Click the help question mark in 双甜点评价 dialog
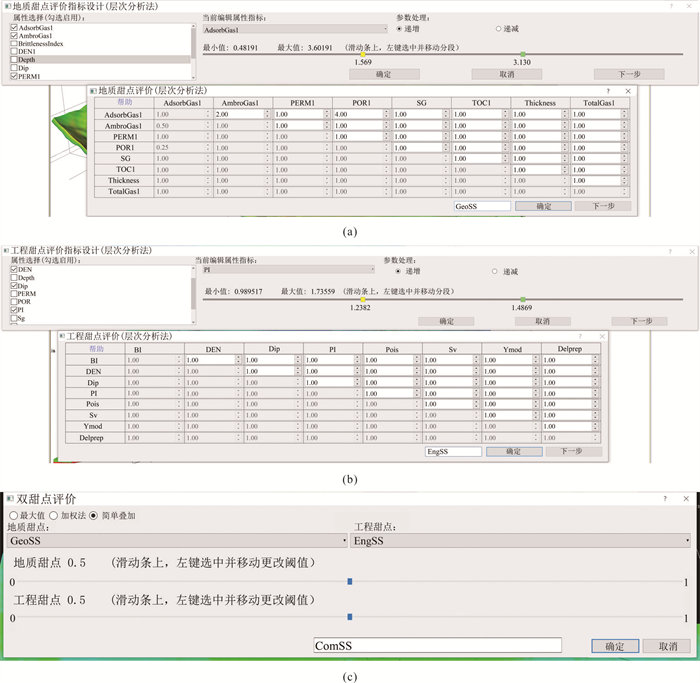 666,498
